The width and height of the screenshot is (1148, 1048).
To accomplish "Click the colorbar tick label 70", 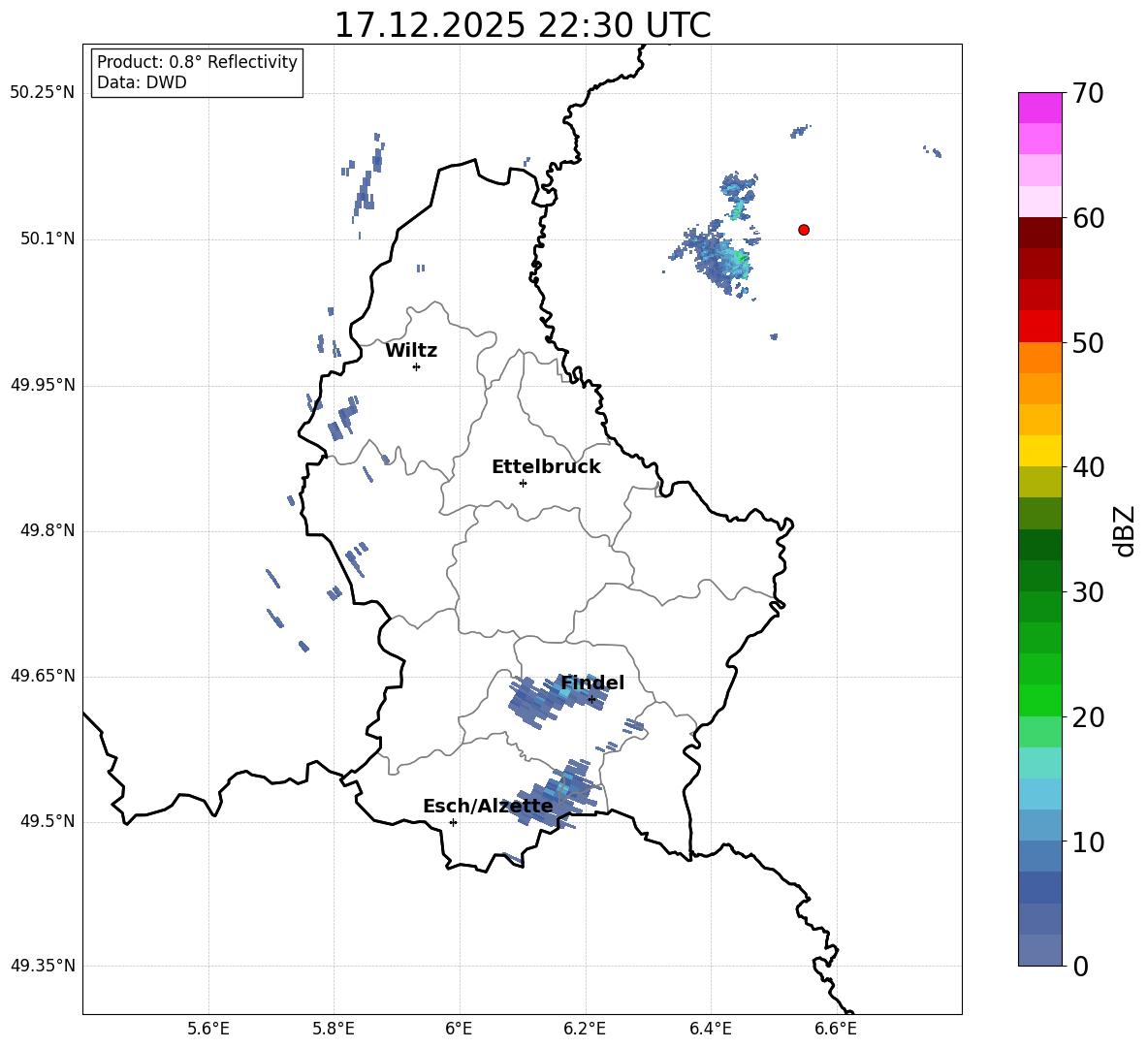I will [1088, 94].
